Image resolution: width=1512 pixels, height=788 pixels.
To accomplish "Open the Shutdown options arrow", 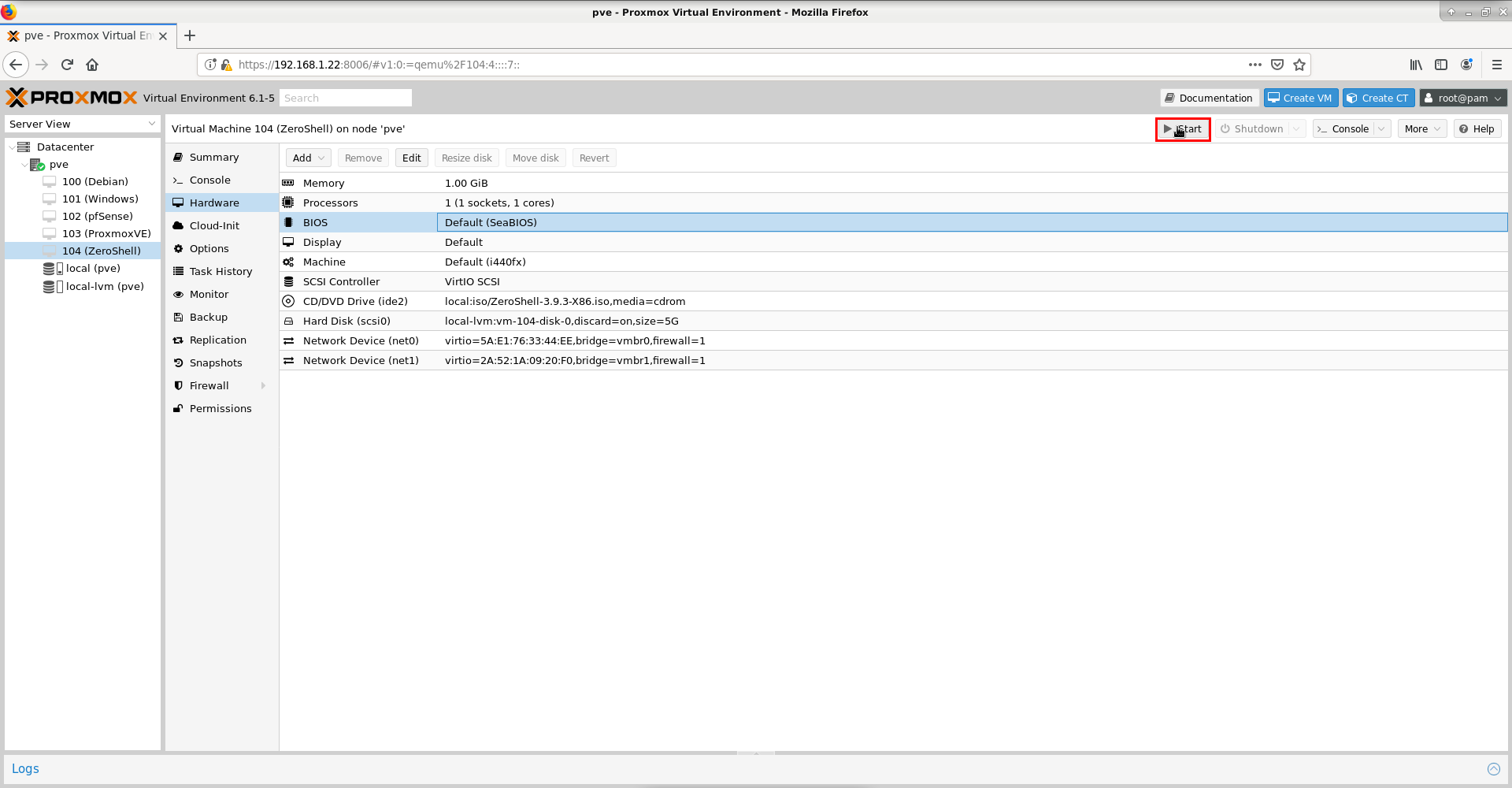I will [1297, 128].
